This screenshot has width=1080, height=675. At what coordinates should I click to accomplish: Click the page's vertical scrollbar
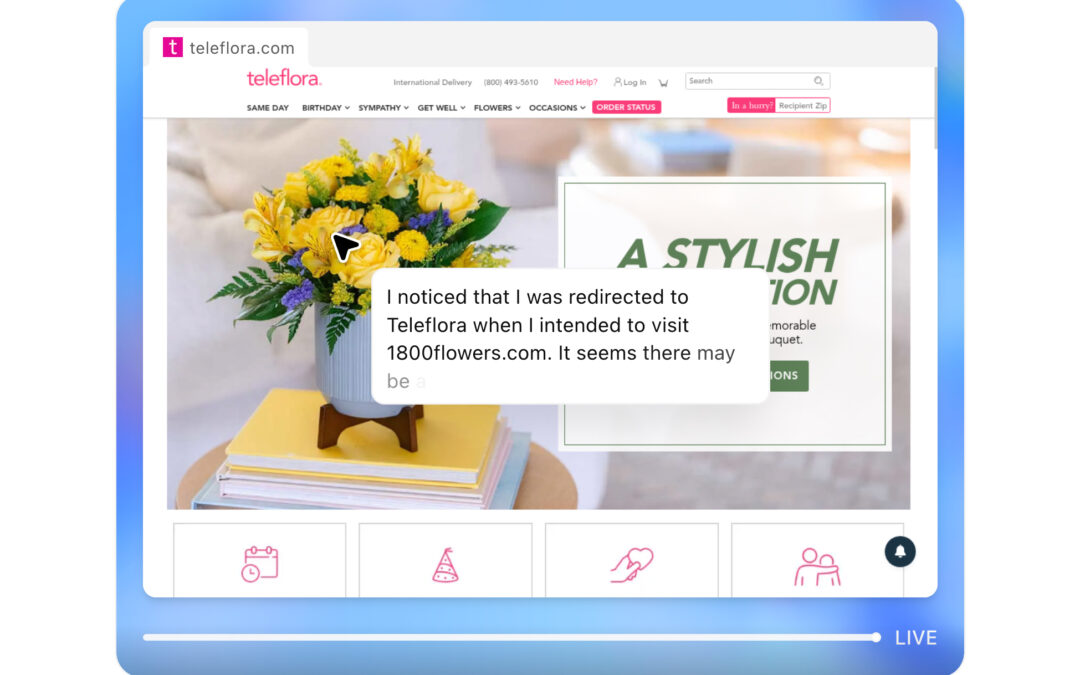tap(935, 108)
